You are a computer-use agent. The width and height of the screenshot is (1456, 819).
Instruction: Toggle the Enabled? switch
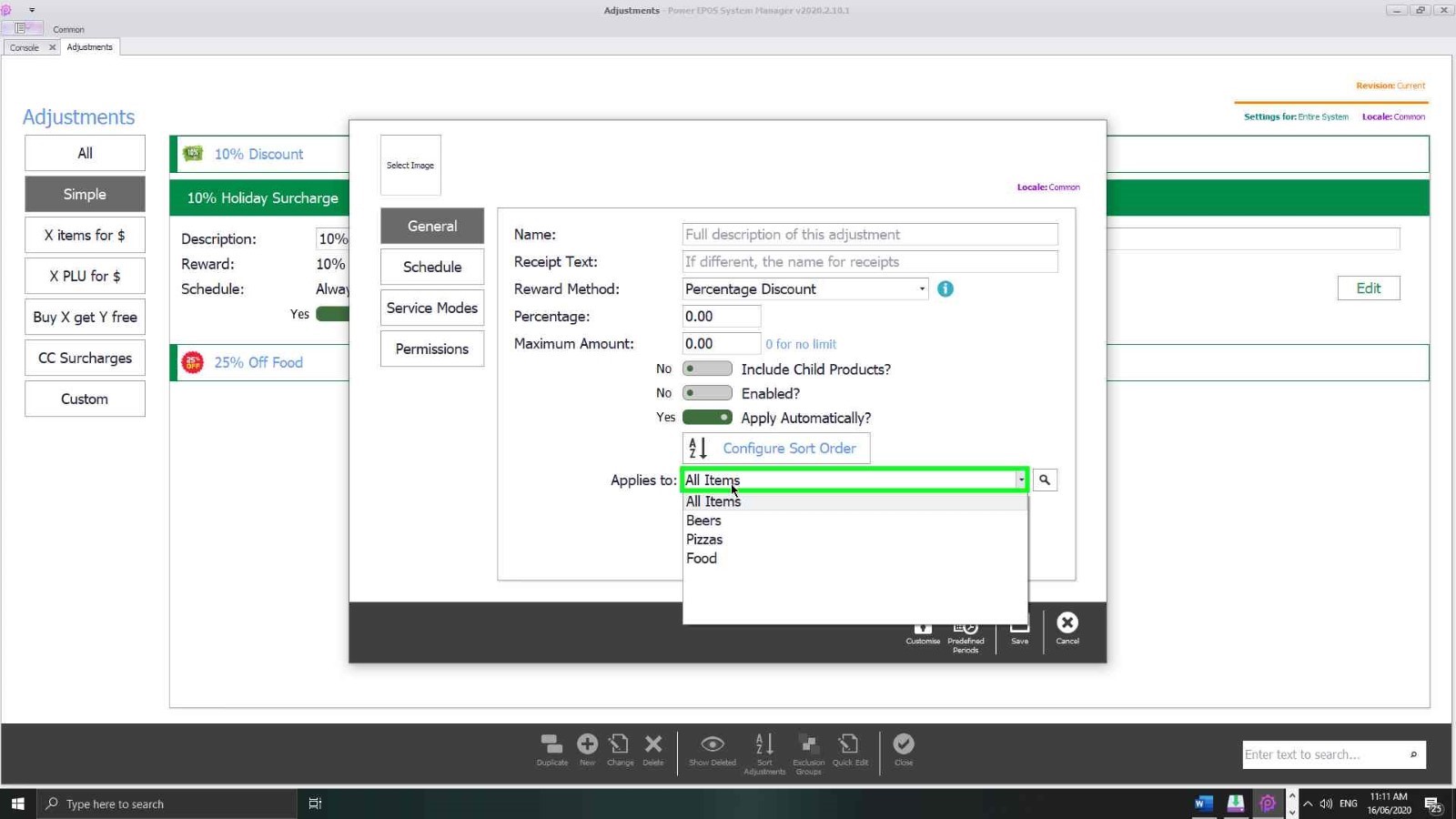click(x=707, y=393)
